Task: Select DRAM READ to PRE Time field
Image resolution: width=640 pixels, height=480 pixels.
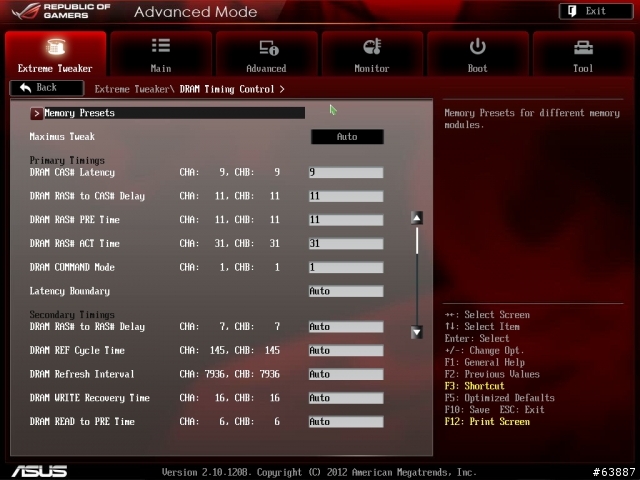Action: coord(346,422)
